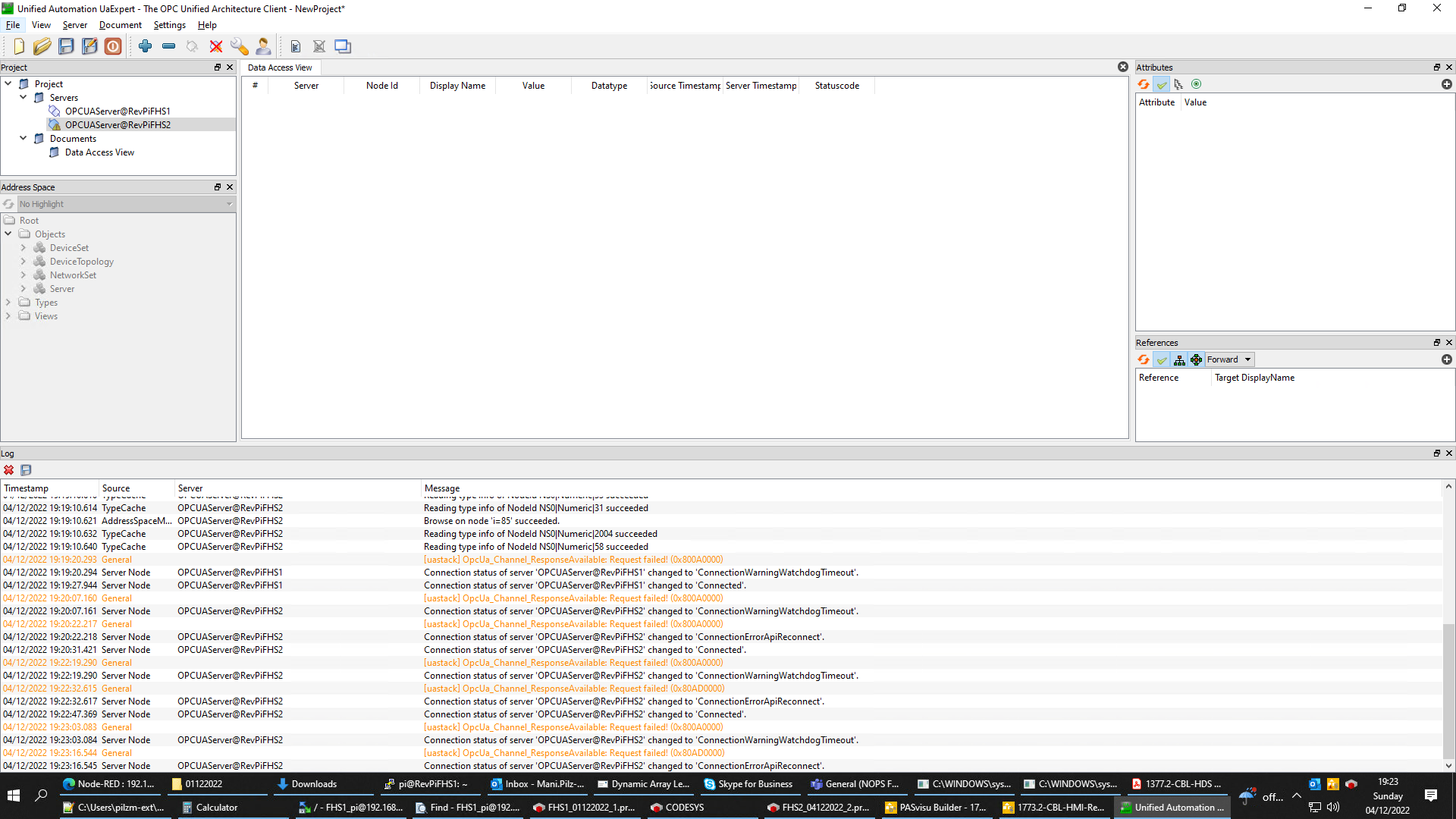Open the Document menu
Image resolution: width=1456 pixels, height=819 pixels.
click(x=121, y=25)
